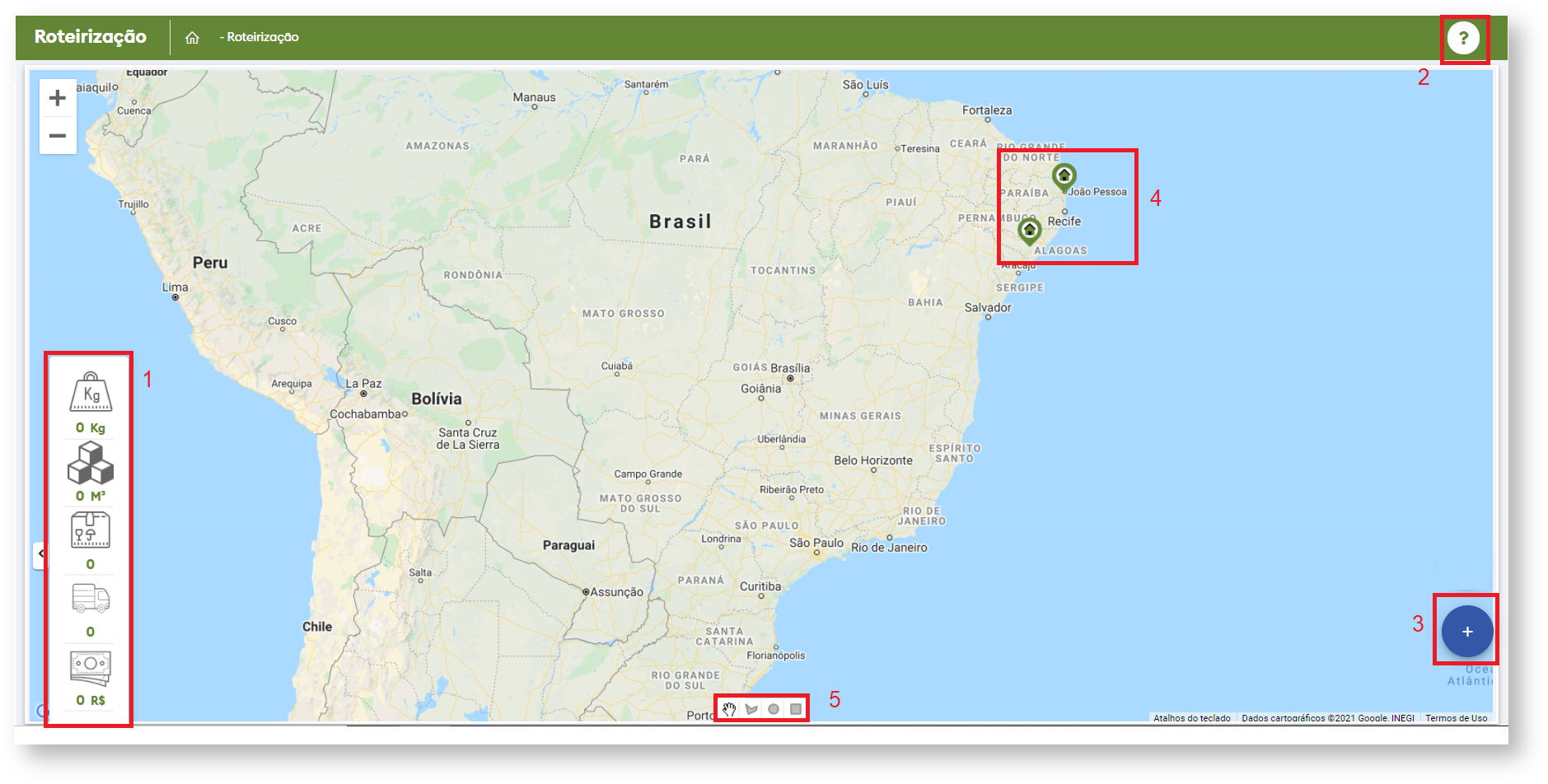Viewport: 1548px width, 784px height.
Task: Go to the home page icon
Action: pos(192,37)
